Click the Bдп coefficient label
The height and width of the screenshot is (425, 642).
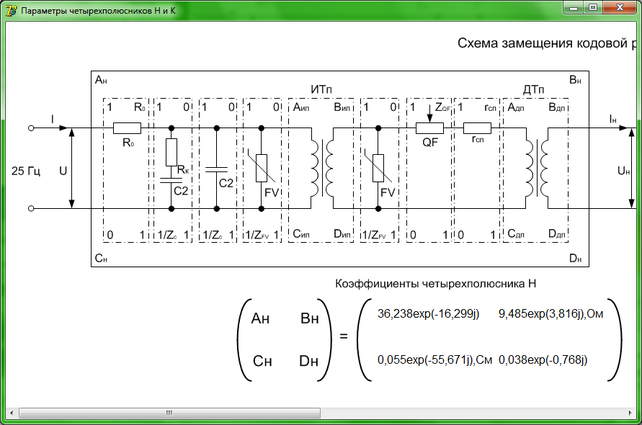(x=557, y=107)
